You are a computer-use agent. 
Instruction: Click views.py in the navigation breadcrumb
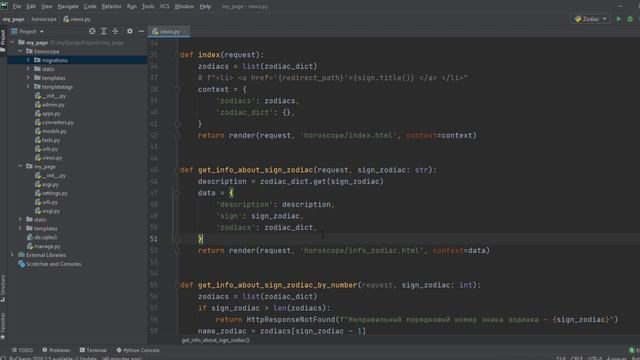coord(77,19)
